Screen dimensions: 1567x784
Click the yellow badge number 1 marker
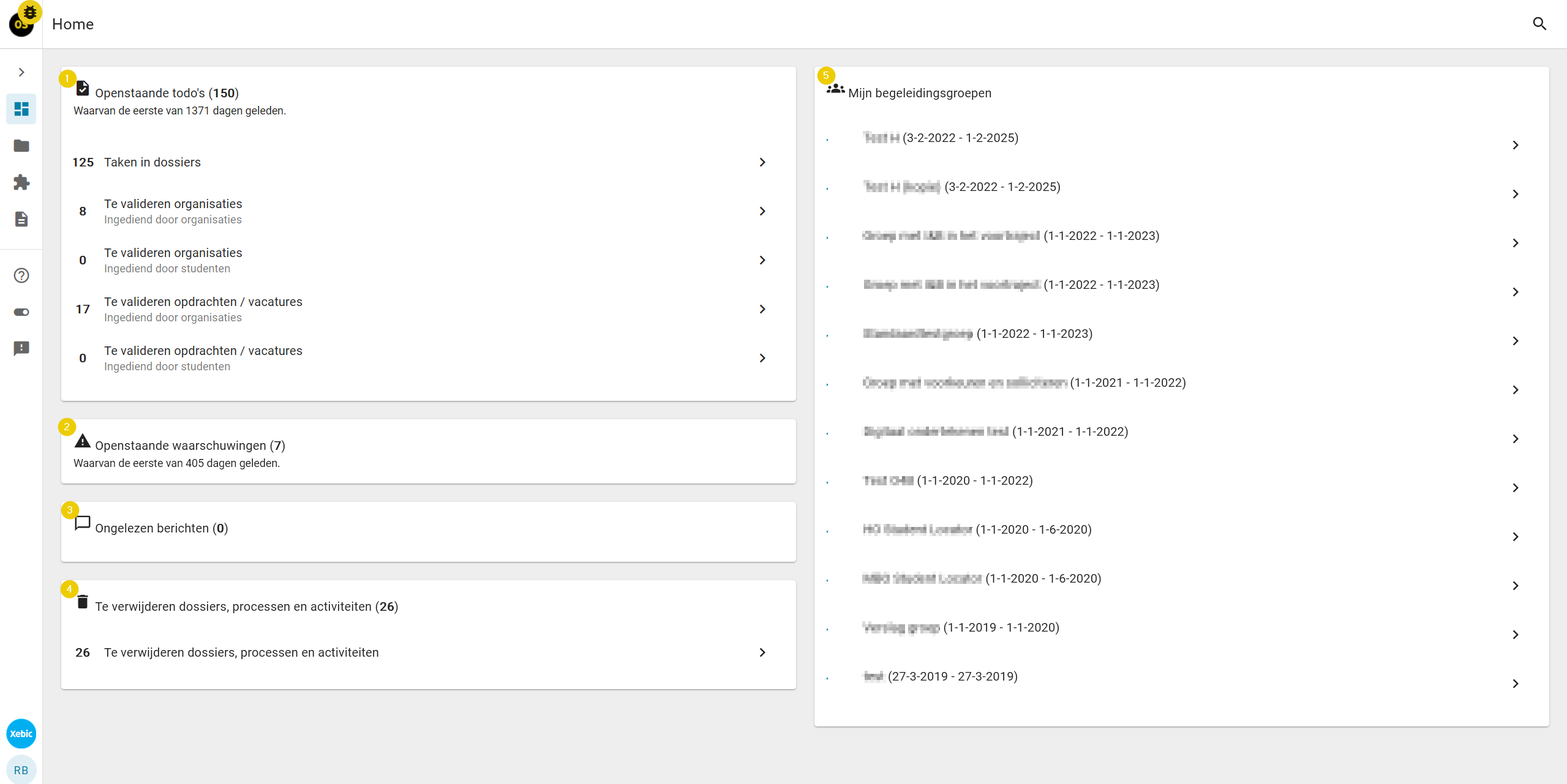[x=67, y=78]
